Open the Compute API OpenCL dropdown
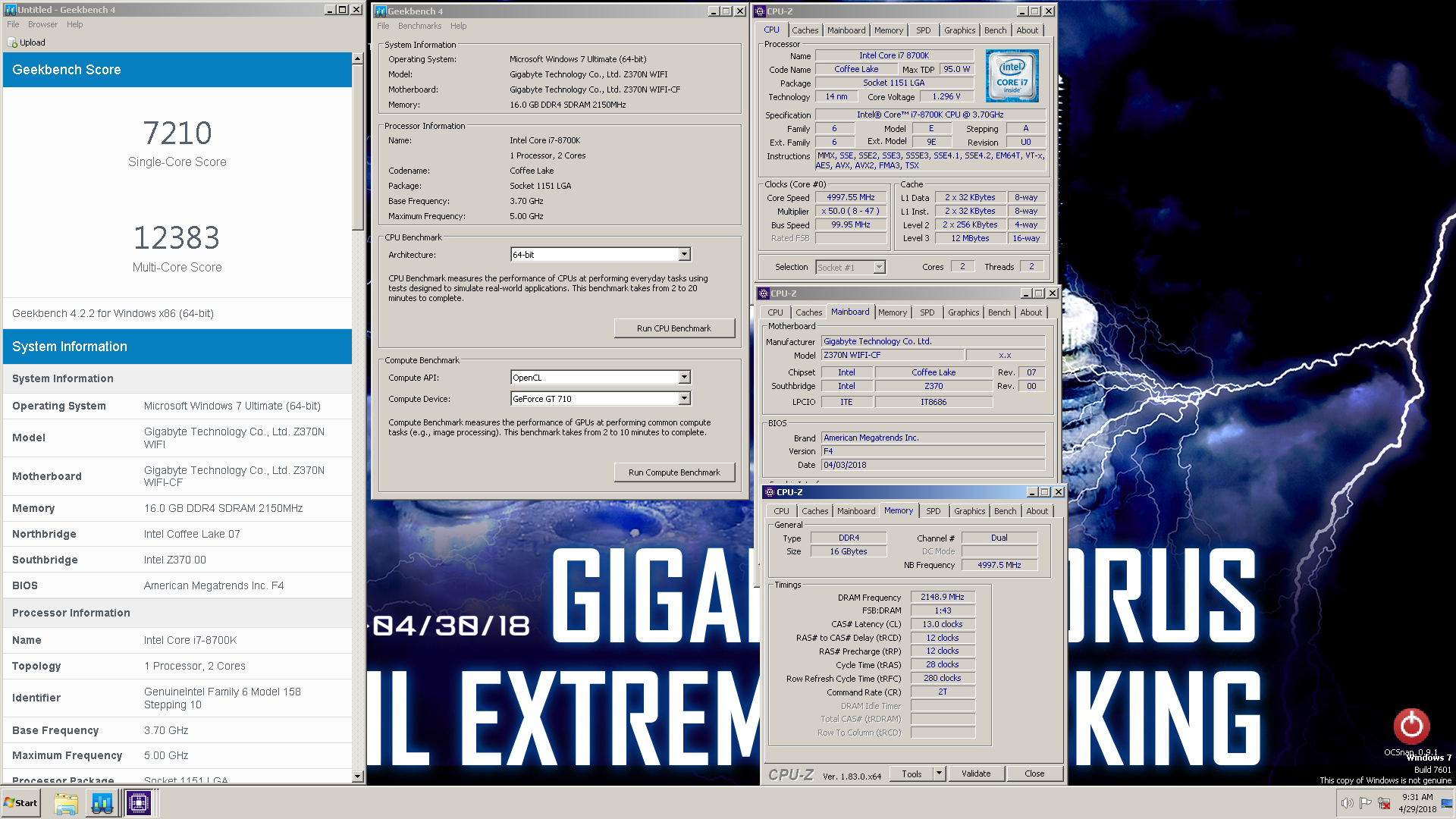The width and height of the screenshot is (1456, 819). pos(684,378)
